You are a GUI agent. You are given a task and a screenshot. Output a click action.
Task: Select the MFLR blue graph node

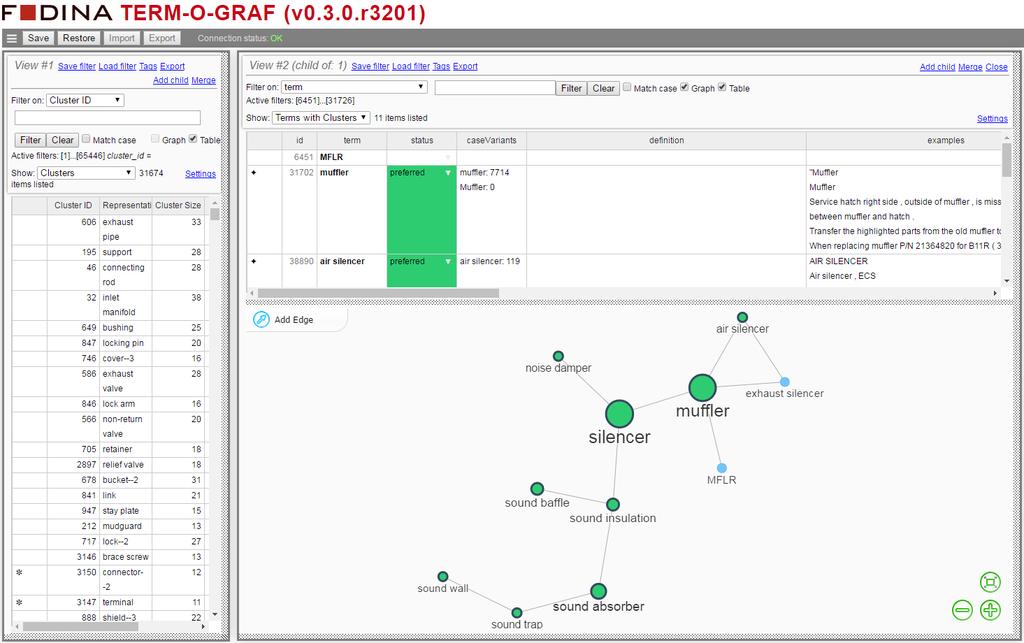click(x=722, y=468)
